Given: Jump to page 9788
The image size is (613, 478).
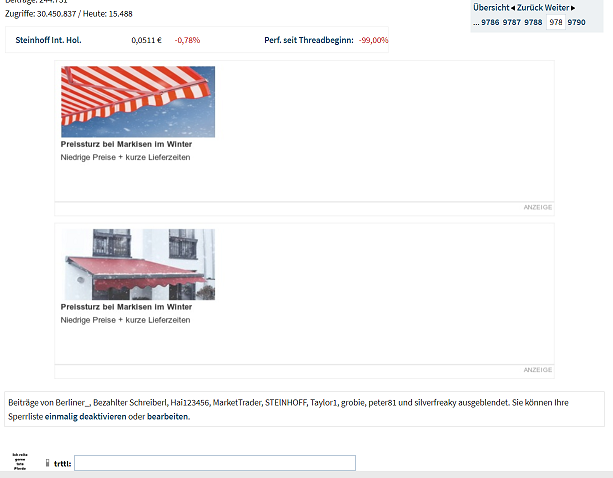Looking at the screenshot, I should [533, 22].
